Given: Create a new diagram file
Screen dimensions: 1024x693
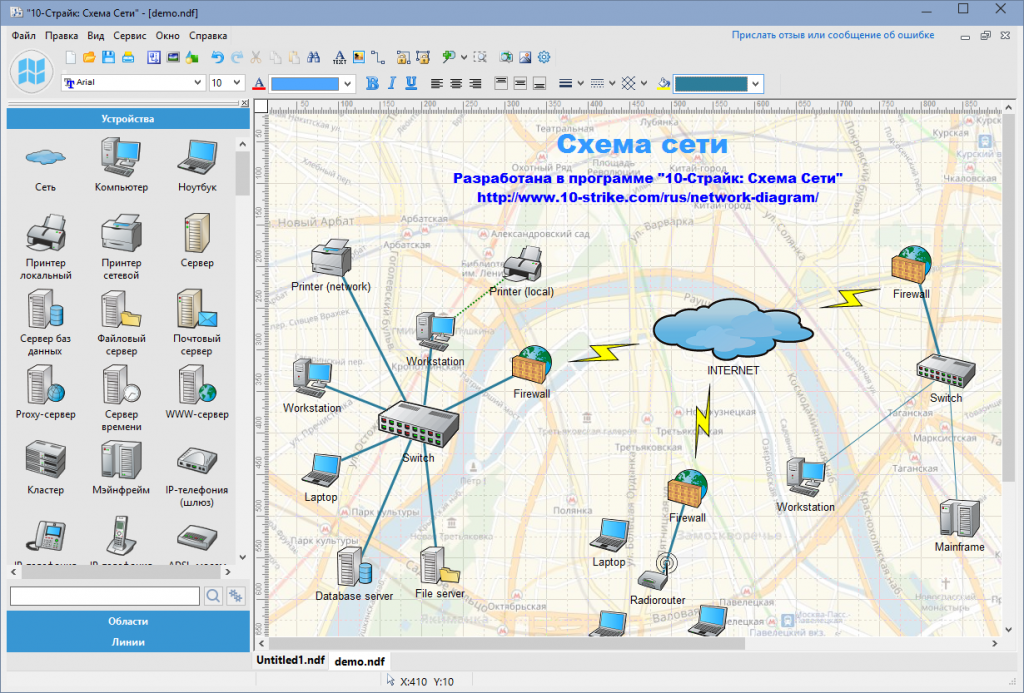Looking at the screenshot, I should (x=71, y=57).
